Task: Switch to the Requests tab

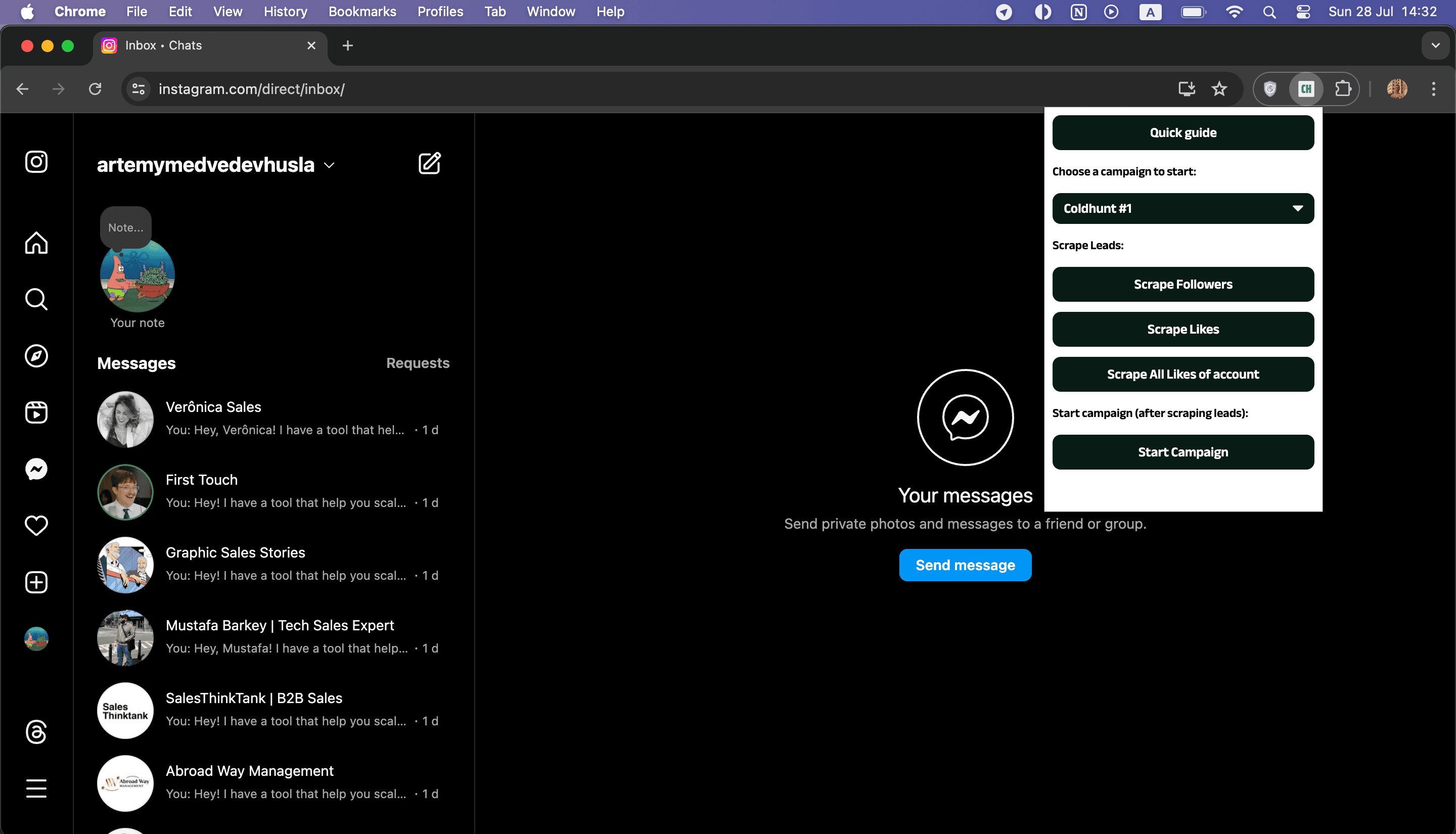Action: (418, 363)
